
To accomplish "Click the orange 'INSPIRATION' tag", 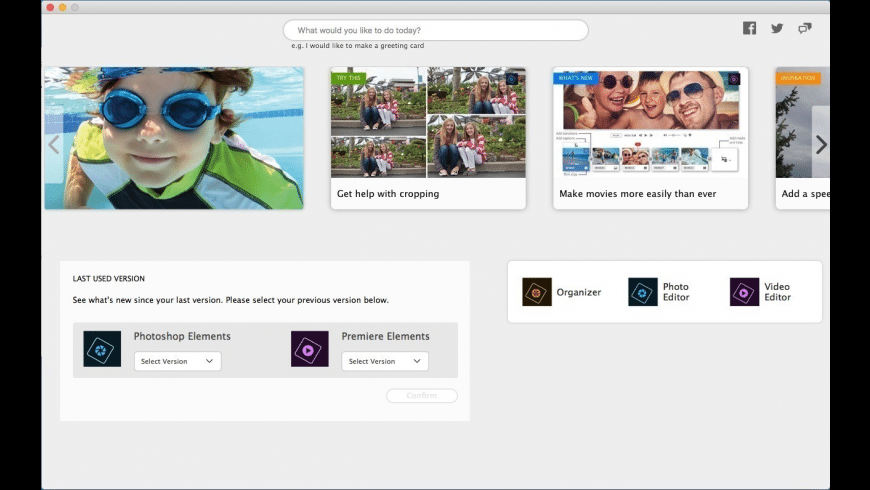I will click(798, 78).
